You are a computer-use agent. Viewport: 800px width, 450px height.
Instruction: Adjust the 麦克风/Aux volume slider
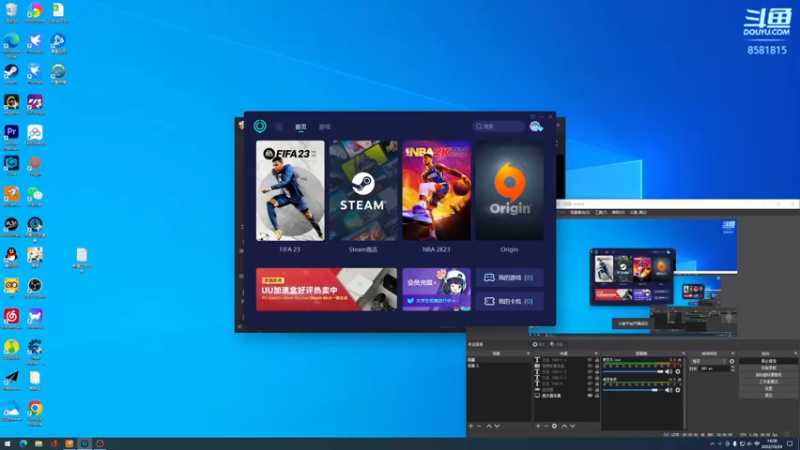point(633,371)
